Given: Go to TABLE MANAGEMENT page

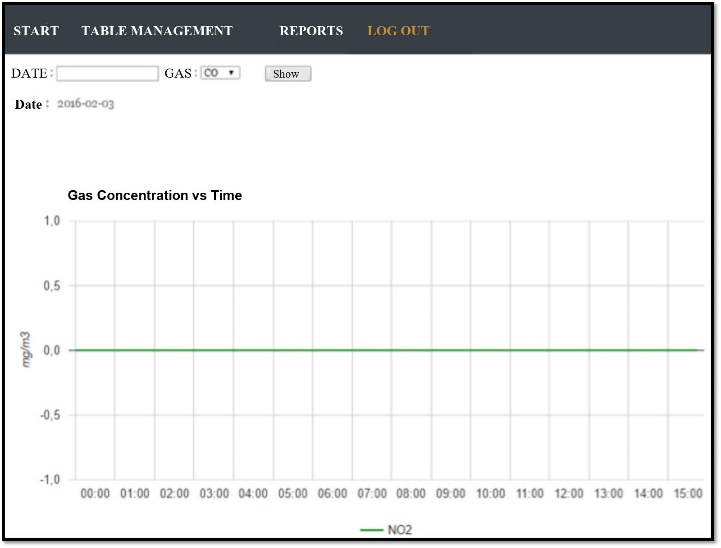Looking at the screenshot, I should point(156,31).
